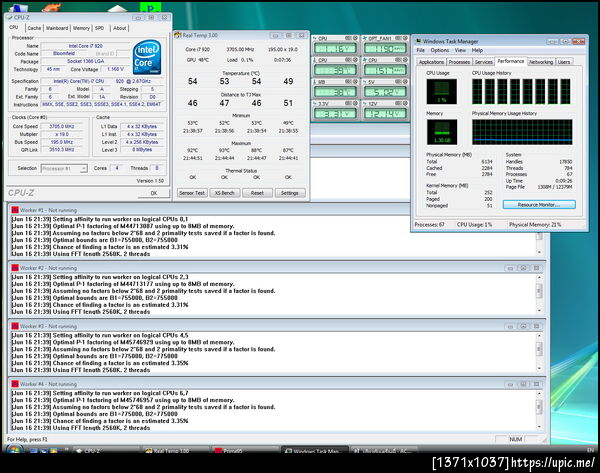The height and width of the screenshot is (473, 600).
Task: Click OK button in CPU-Z
Action: [x=154, y=193]
